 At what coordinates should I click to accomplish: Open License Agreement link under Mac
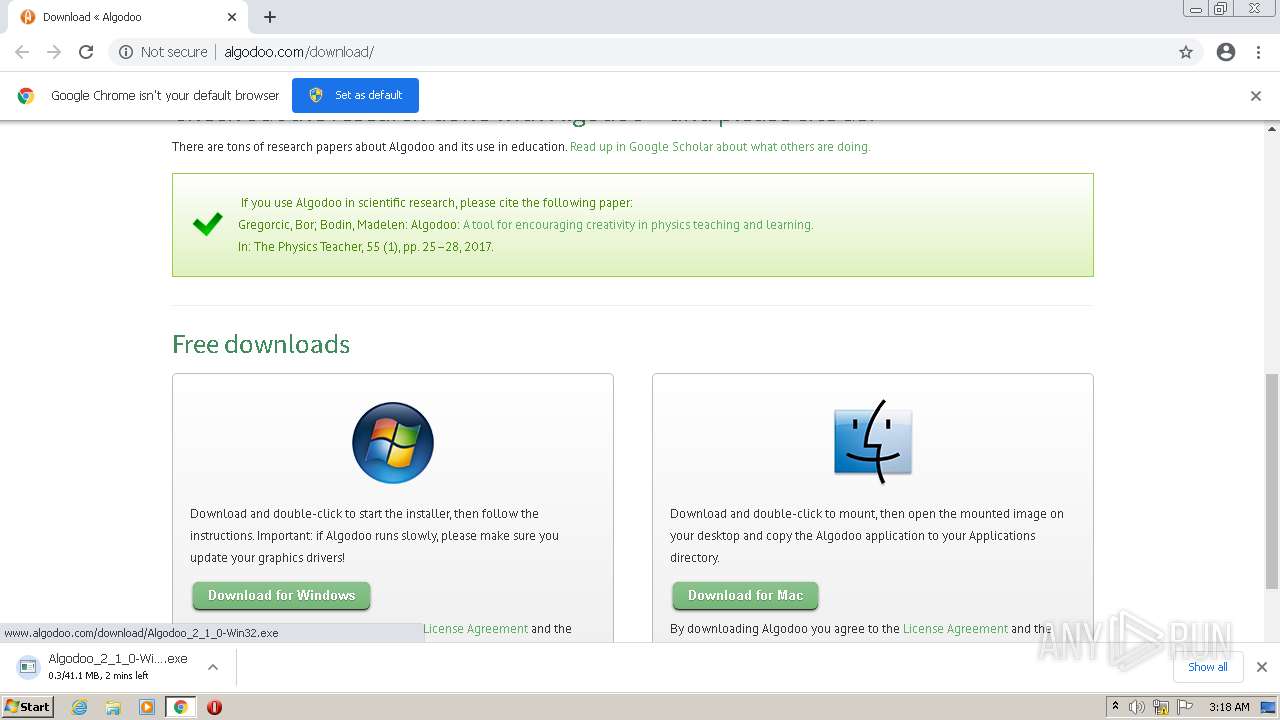click(x=955, y=629)
